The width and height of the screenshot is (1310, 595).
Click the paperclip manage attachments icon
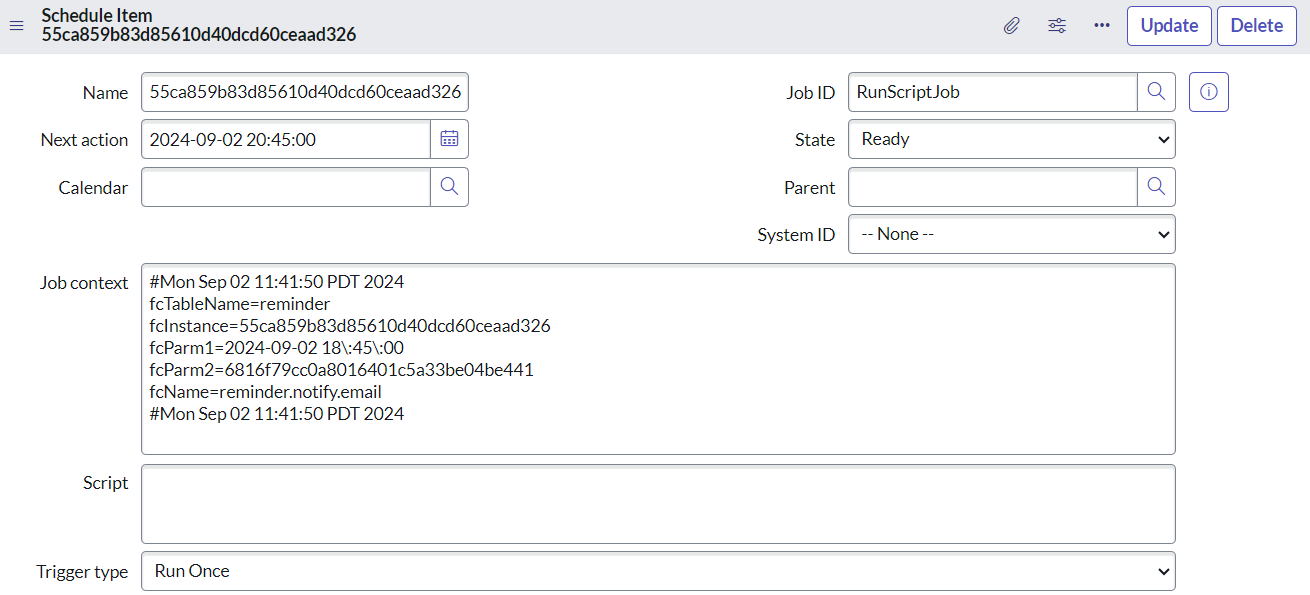[x=1011, y=26]
